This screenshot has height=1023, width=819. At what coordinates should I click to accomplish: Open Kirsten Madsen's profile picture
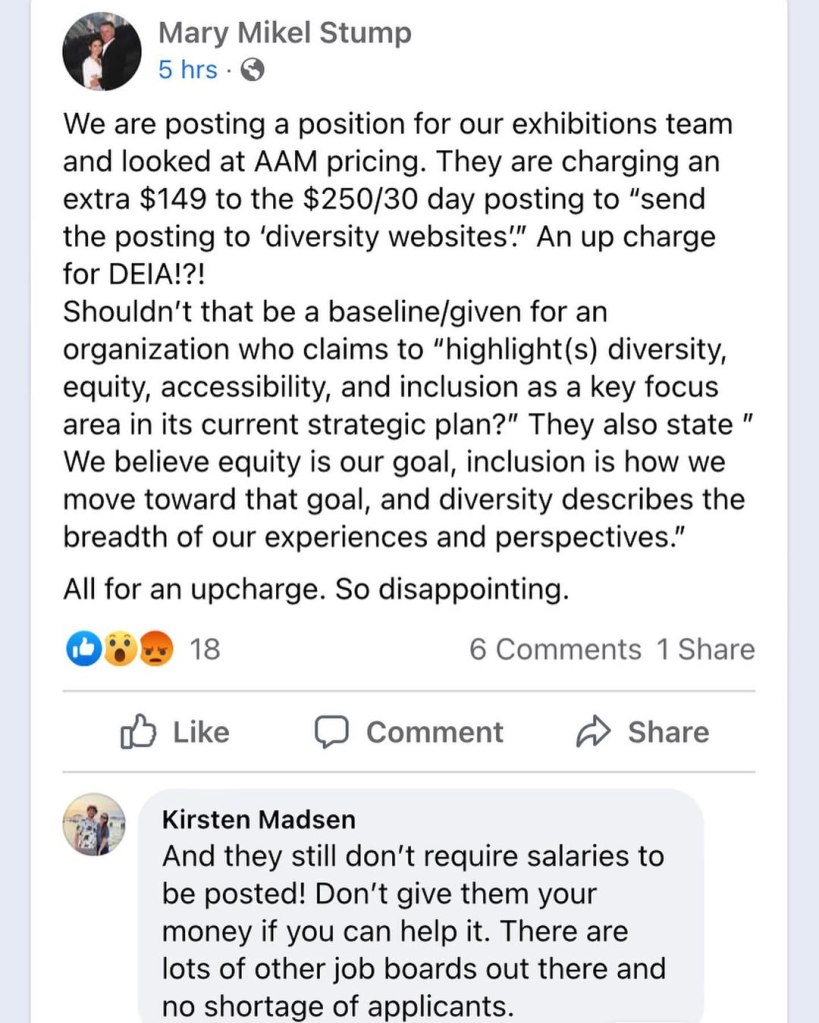[94, 825]
